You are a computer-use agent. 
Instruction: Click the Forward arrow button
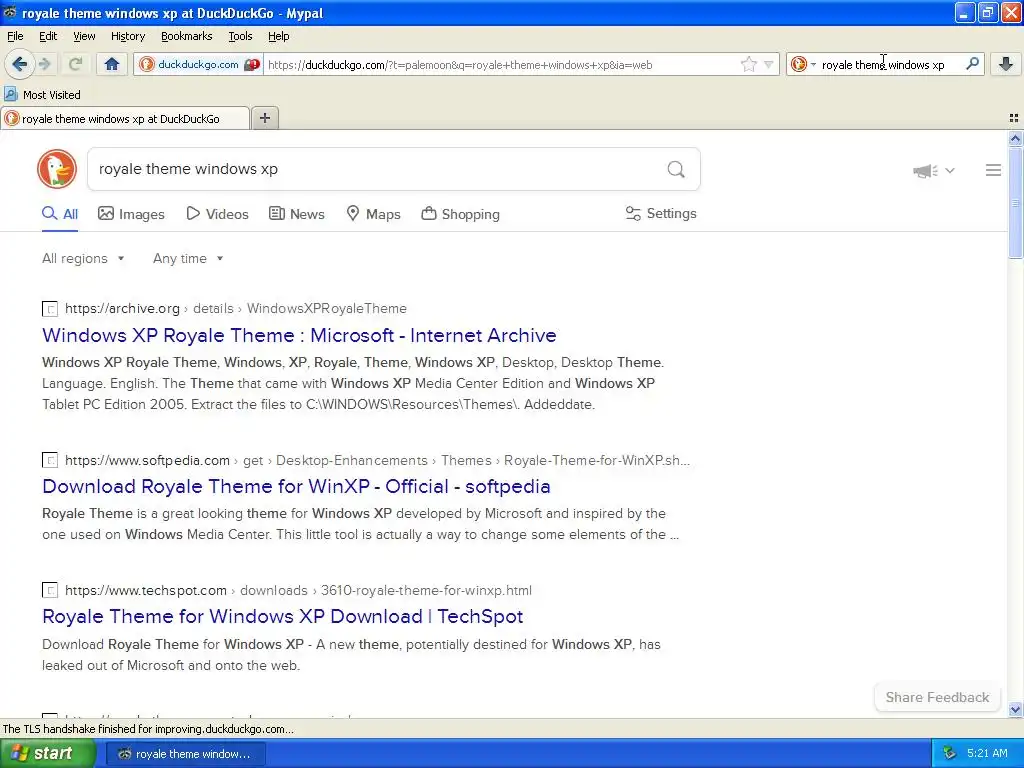[44, 64]
